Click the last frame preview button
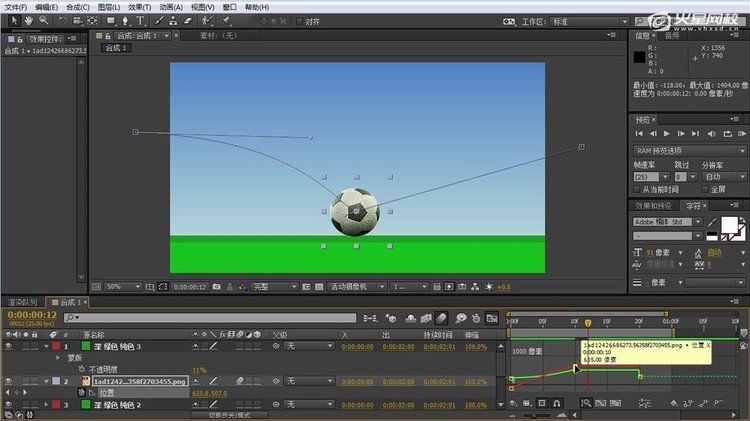This screenshot has height=421, width=750. [695, 133]
